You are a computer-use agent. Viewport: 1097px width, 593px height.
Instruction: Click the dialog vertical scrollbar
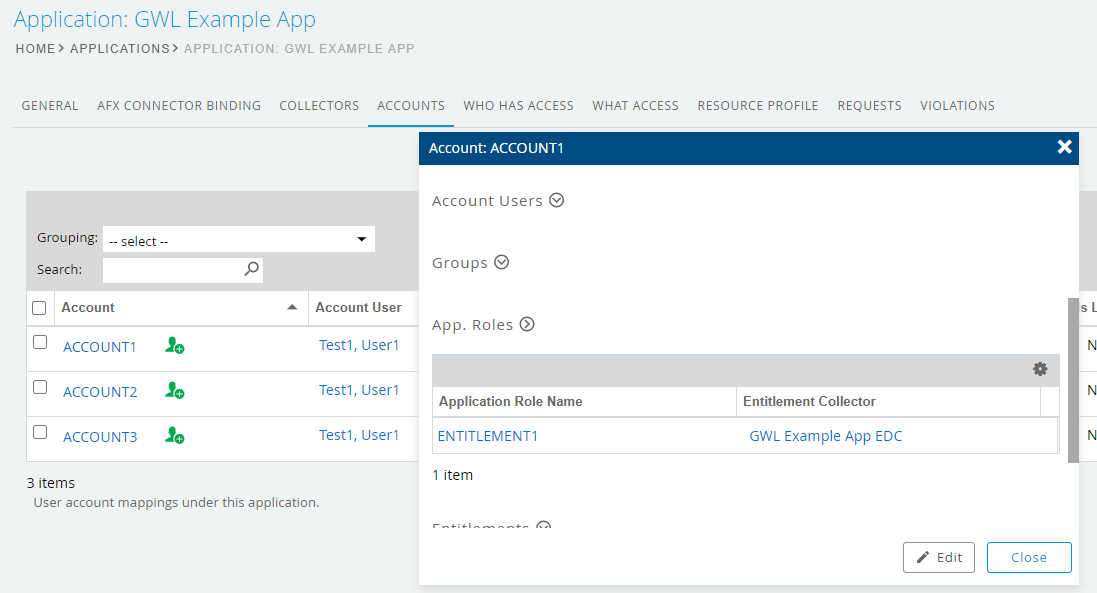click(1073, 380)
